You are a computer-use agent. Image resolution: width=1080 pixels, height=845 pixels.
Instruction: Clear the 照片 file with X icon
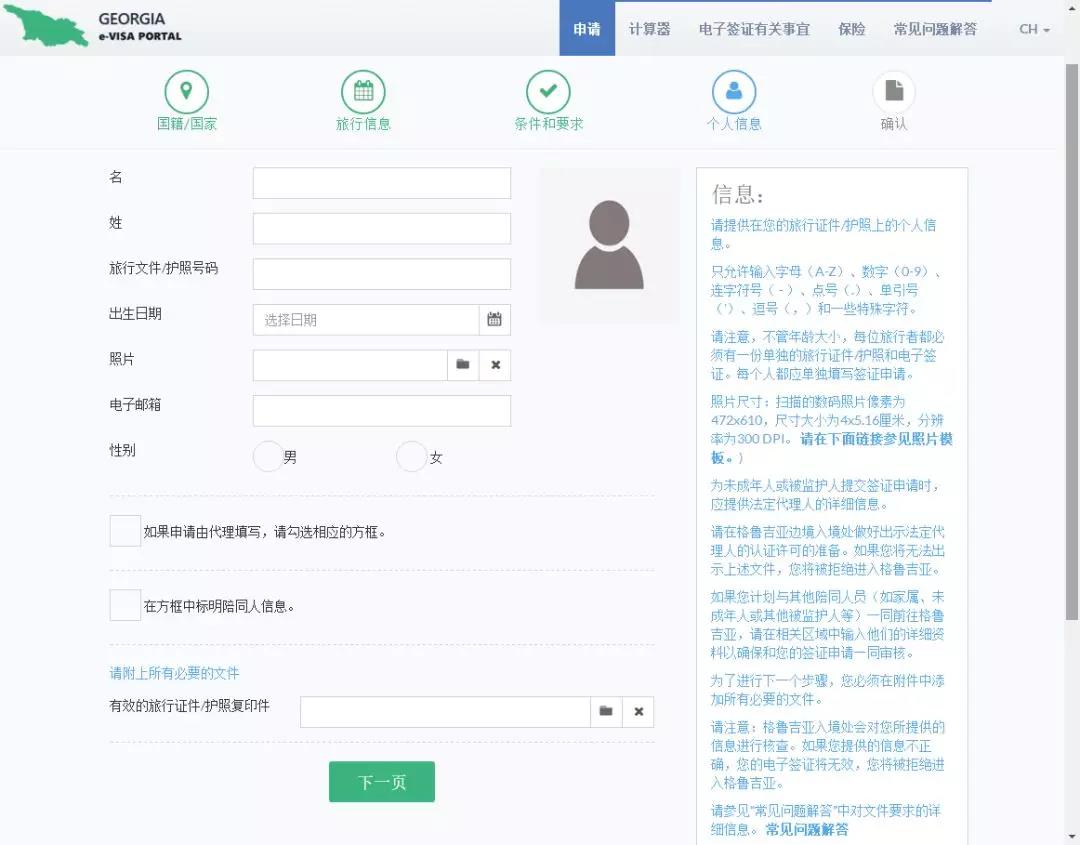[x=495, y=365]
